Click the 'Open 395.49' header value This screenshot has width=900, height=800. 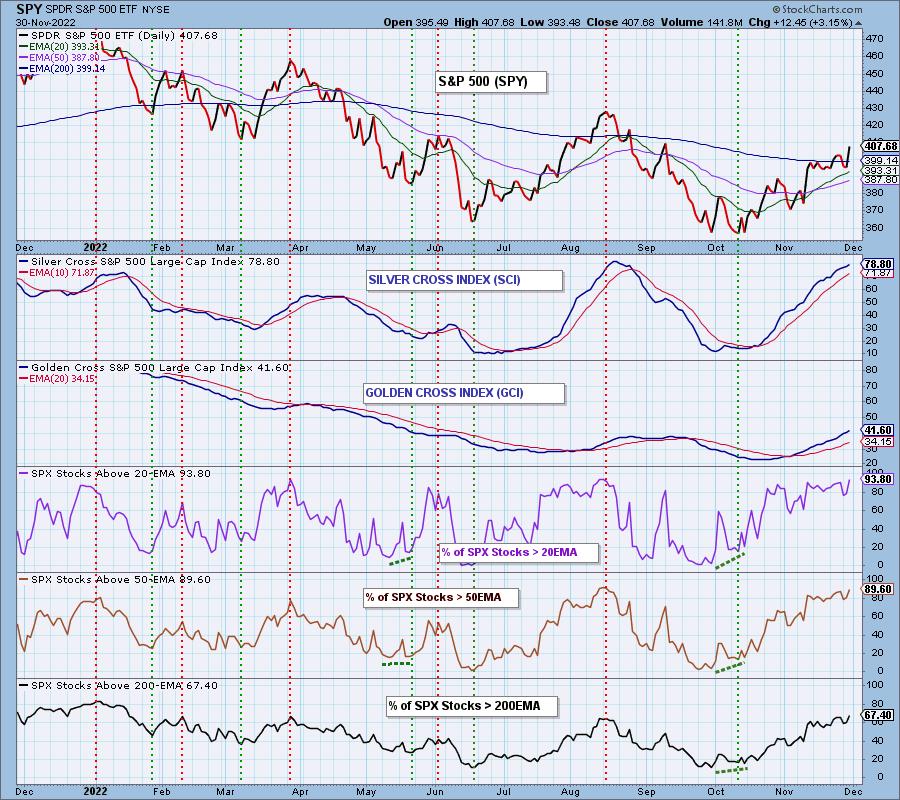416,22
